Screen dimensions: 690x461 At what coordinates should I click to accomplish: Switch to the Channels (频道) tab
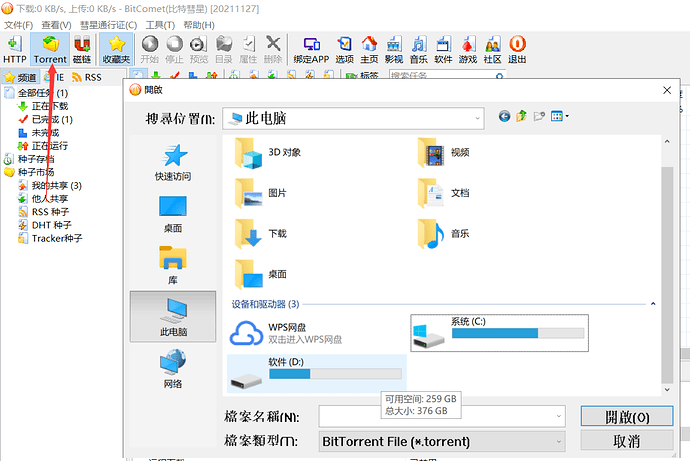[x=20, y=77]
